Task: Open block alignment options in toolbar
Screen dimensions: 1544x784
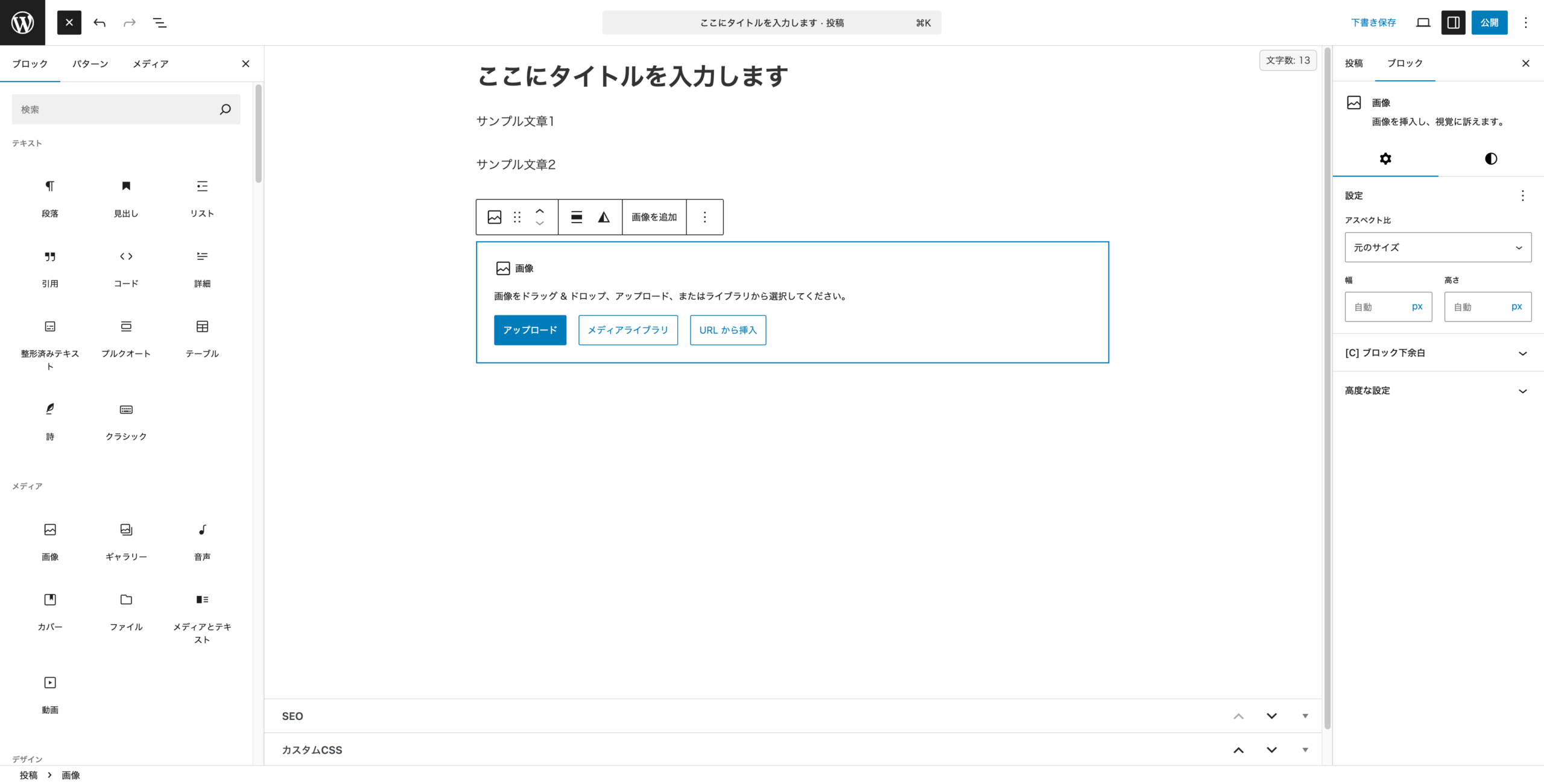Action: (x=577, y=217)
